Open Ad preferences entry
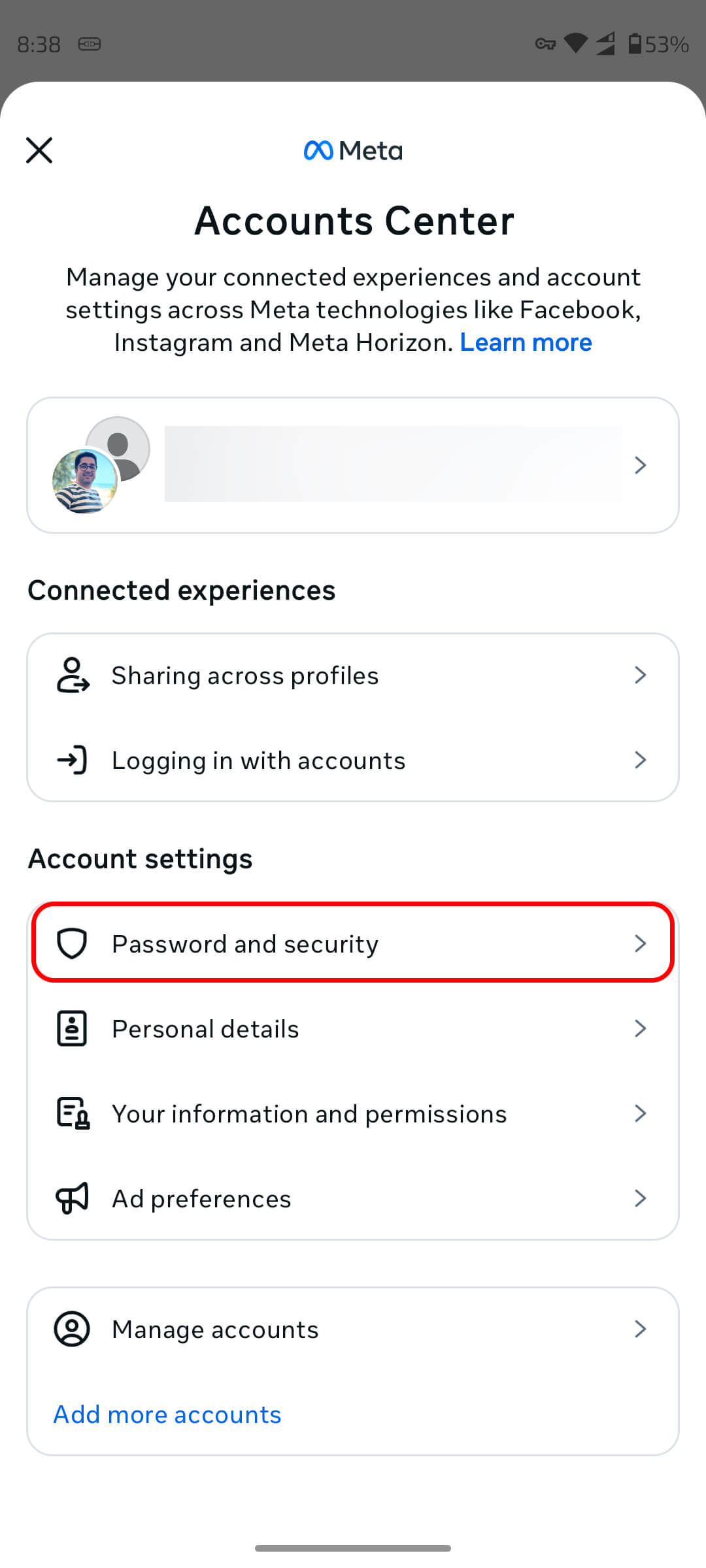706x1568 pixels. (x=353, y=1198)
